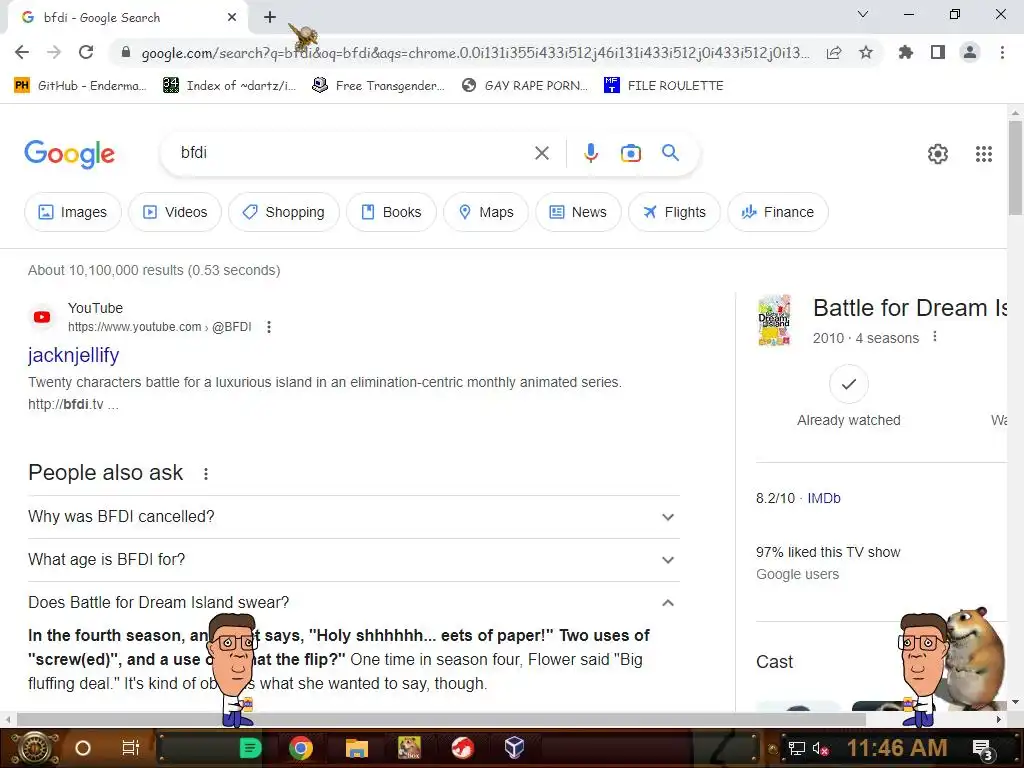Click the Google logo
Image resolution: width=1024 pixels, height=768 pixels.
[x=70, y=154]
